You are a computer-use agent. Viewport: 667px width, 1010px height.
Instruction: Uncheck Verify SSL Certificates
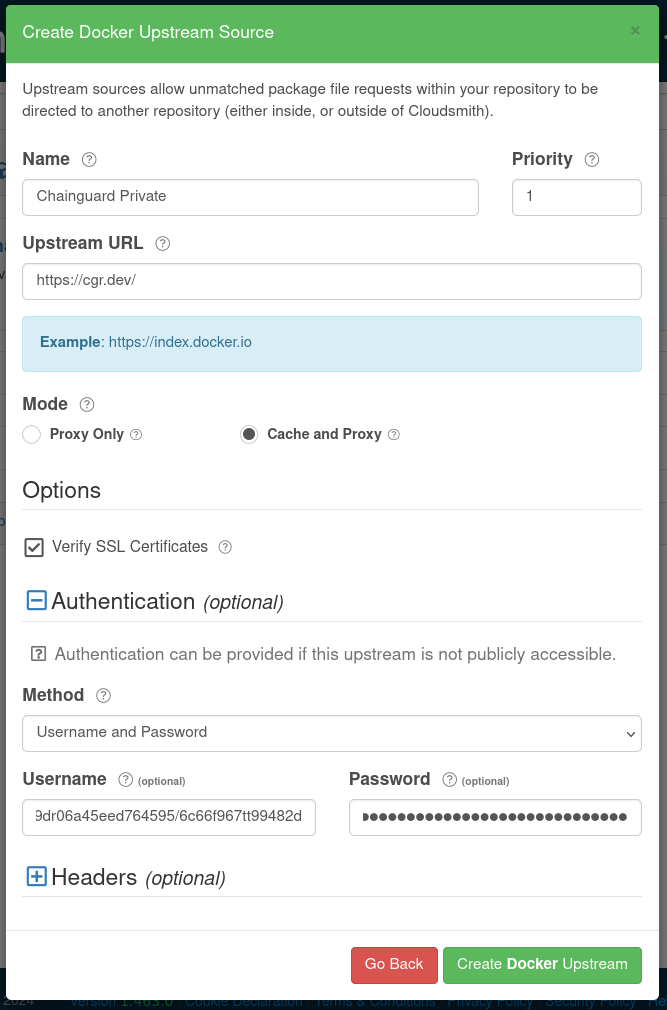click(35, 546)
